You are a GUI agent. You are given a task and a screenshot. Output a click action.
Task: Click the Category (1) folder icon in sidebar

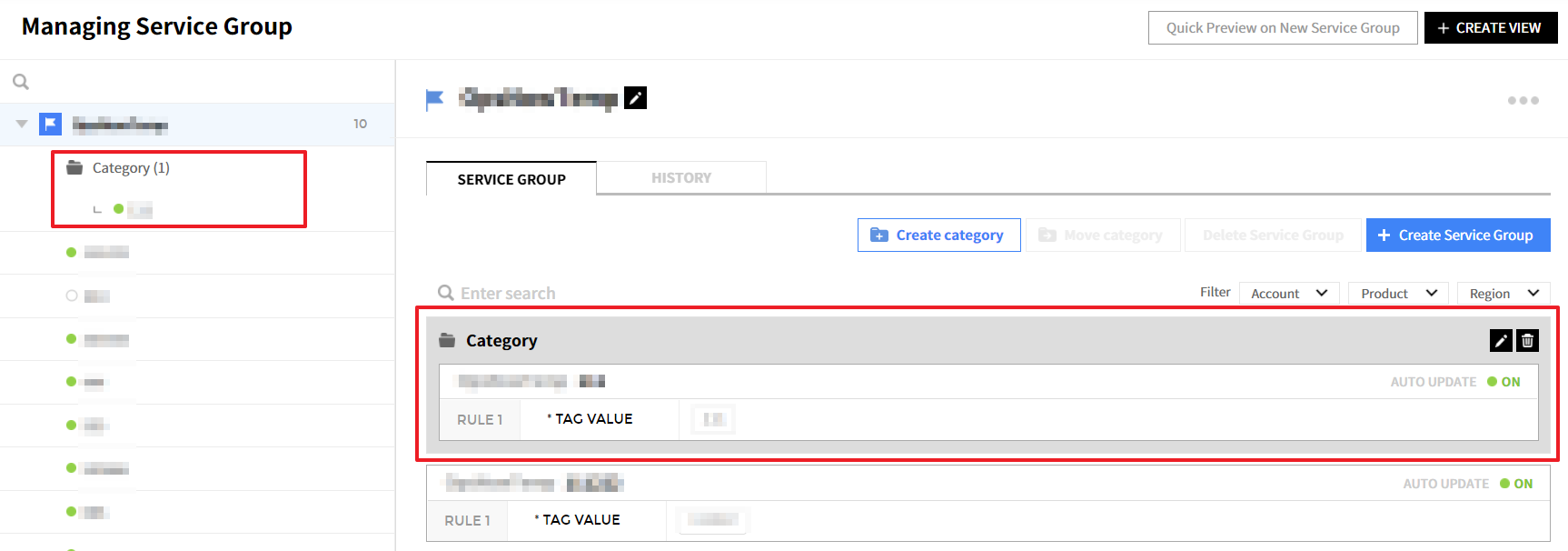[x=74, y=167]
